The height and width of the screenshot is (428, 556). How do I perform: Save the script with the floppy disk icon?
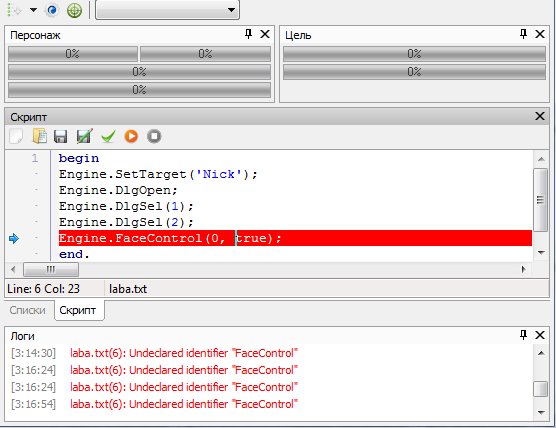[61, 137]
